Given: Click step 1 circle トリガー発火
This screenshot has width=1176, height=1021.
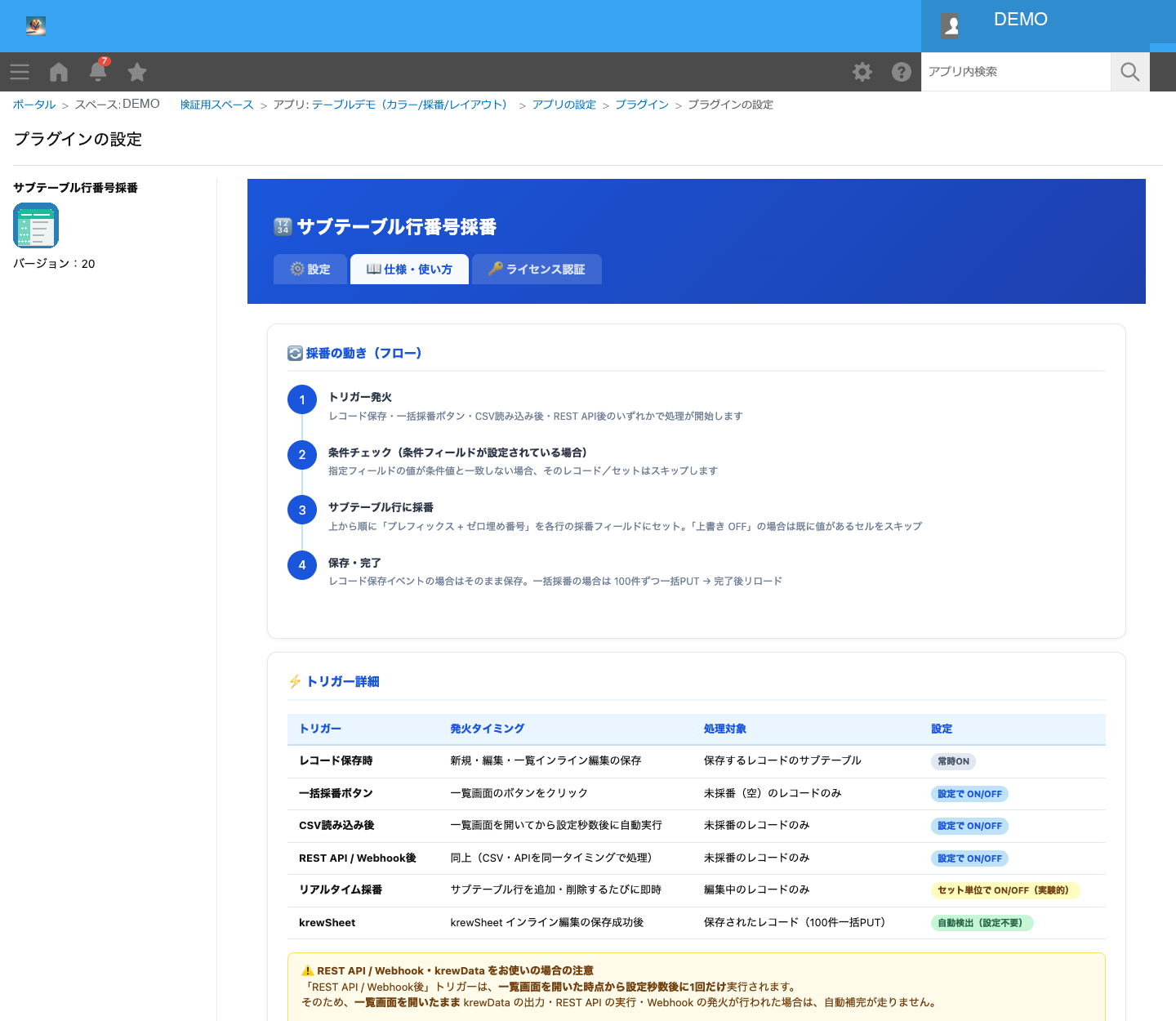Looking at the screenshot, I should 302,399.
